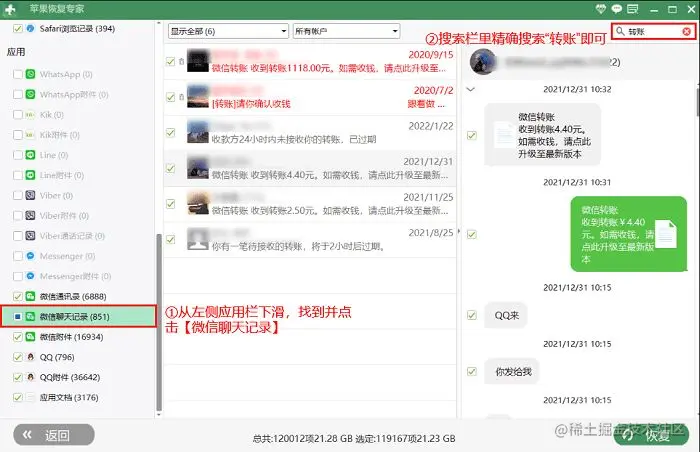Toggle checkbox beside the QQ来 message
The width and height of the screenshot is (700, 452).
click(x=471, y=315)
